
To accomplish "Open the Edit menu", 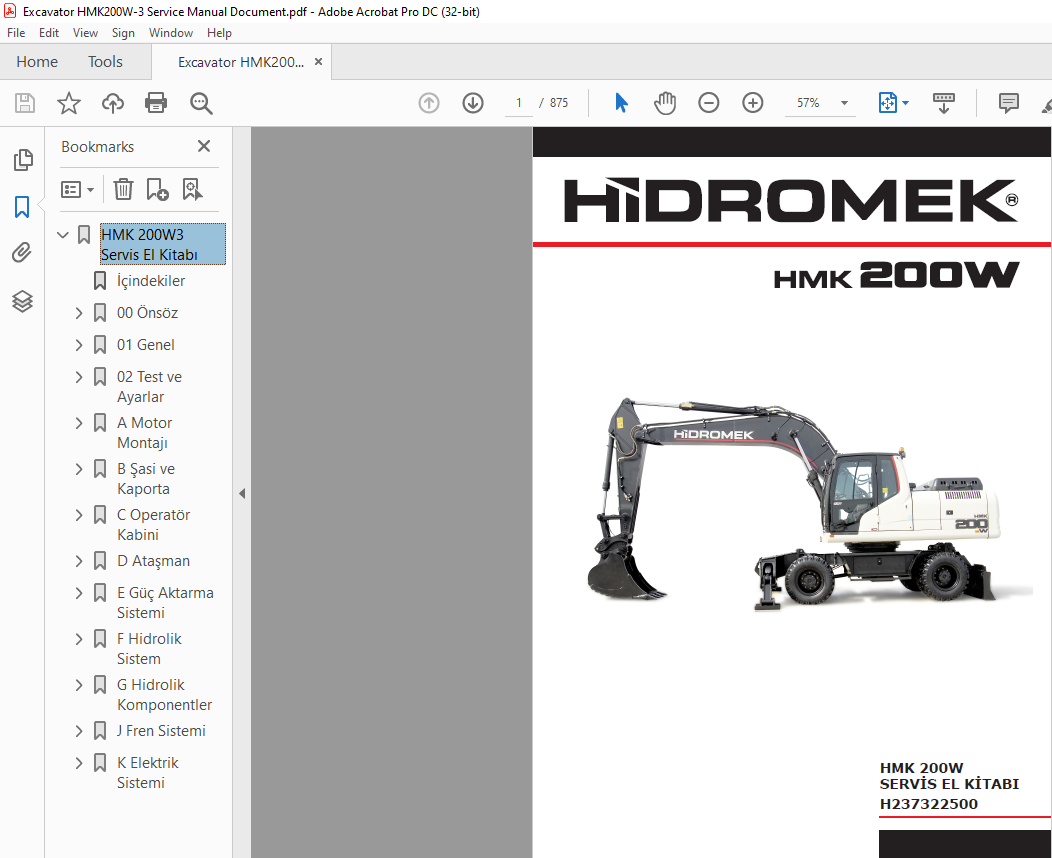I will [x=48, y=33].
